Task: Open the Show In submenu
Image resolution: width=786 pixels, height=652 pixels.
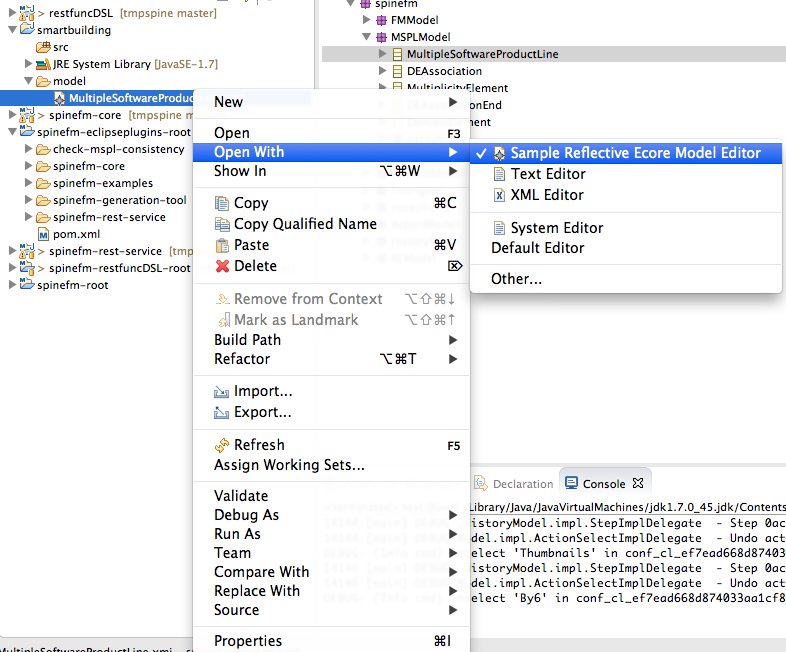Action: pyautogui.click(x=331, y=171)
